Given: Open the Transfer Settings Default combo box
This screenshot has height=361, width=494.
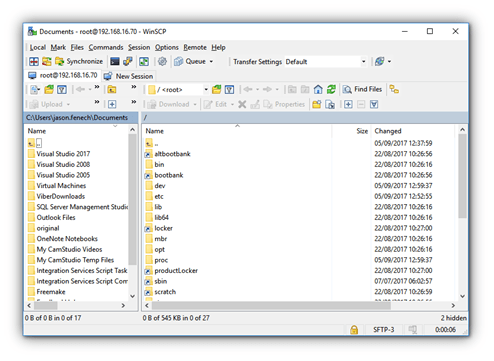Looking at the screenshot, I should click(x=326, y=62).
